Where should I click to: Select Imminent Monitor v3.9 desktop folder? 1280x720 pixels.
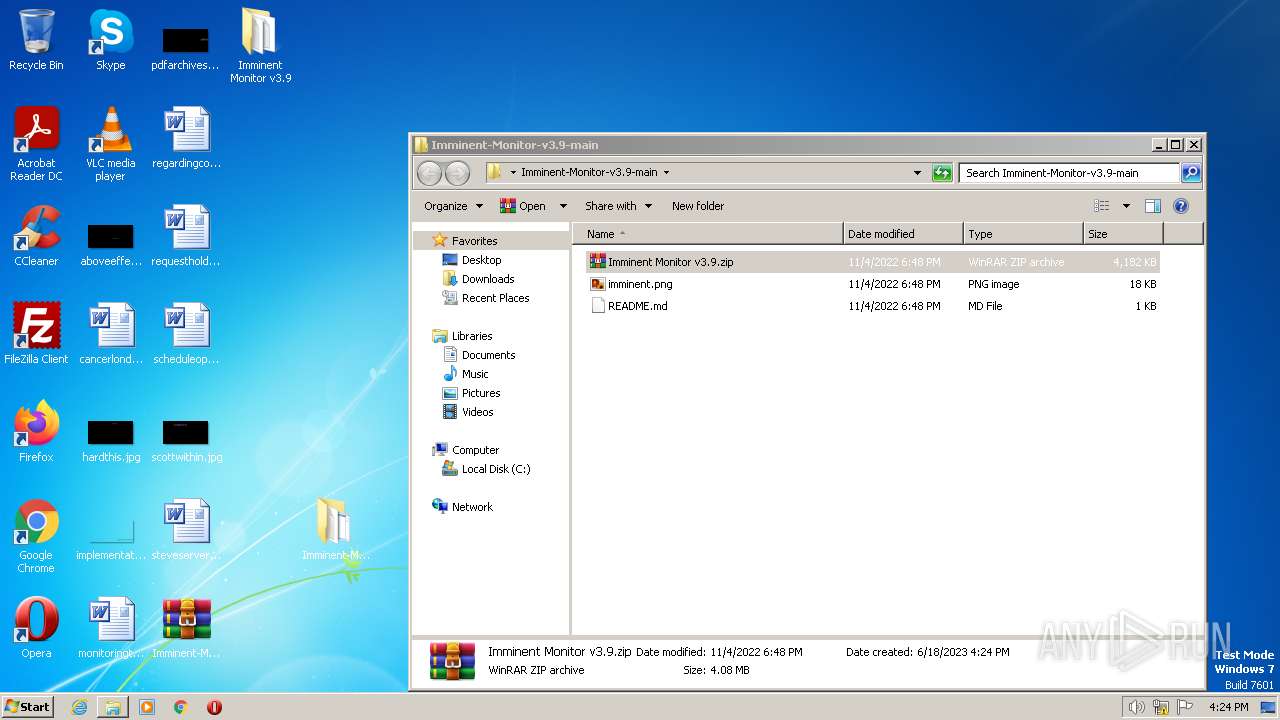coord(260,46)
